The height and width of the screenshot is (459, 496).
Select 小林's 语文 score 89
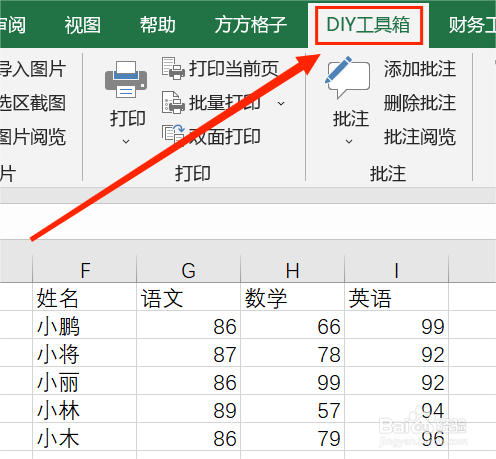click(189, 409)
